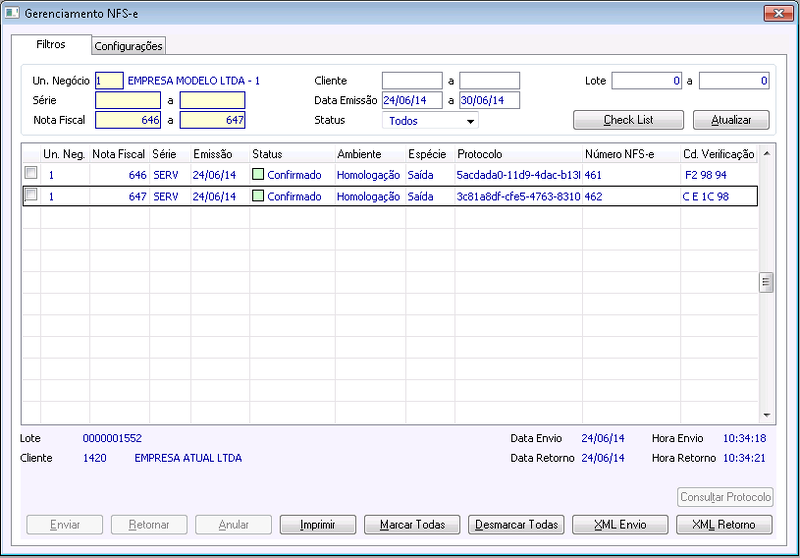Click the Data Emissão start date field

tap(412, 100)
